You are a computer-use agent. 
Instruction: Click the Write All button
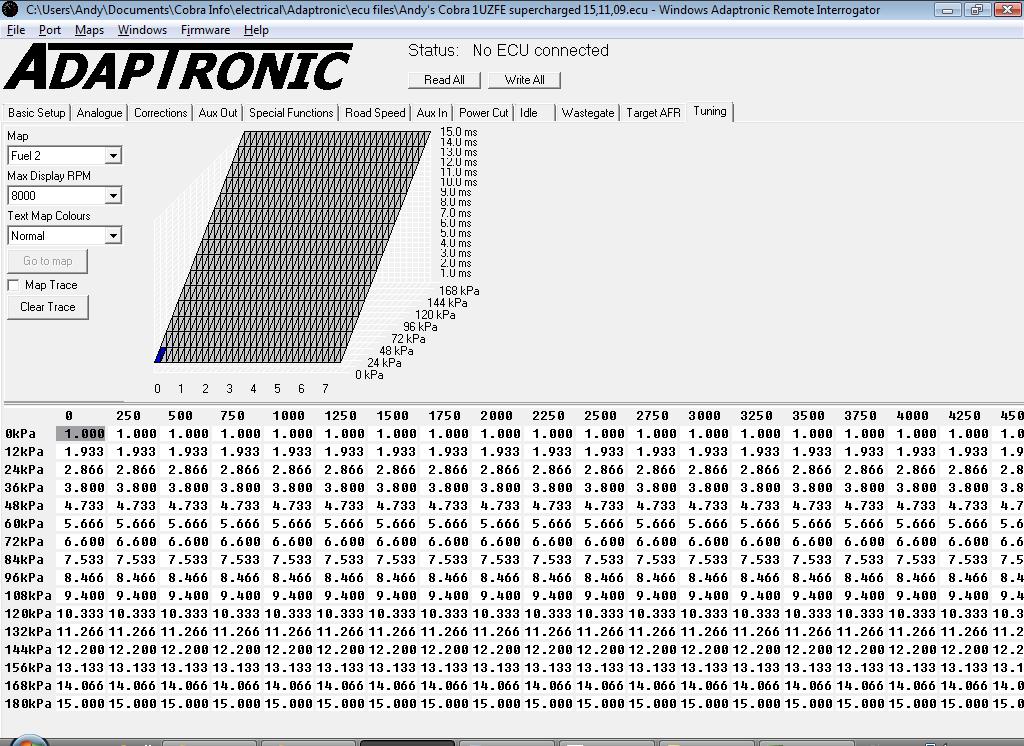pos(524,80)
